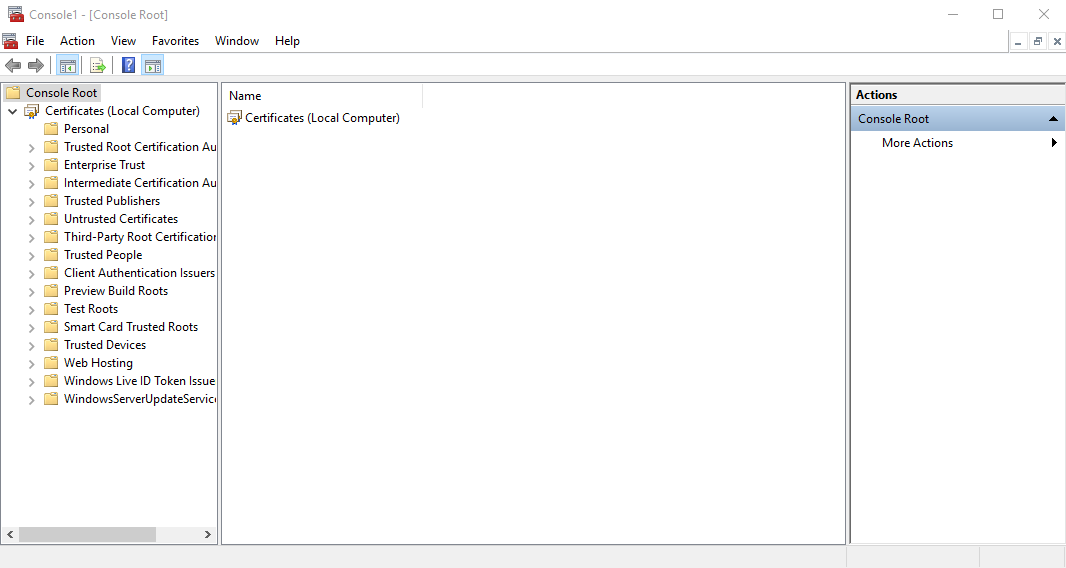Click the Console Root folder icon in tree
The image size is (1066, 568).
(x=13, y=93)
